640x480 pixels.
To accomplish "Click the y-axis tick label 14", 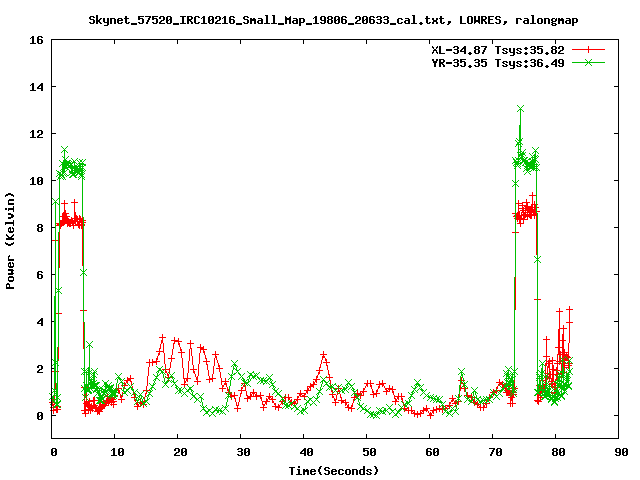I will pos(36,87).
